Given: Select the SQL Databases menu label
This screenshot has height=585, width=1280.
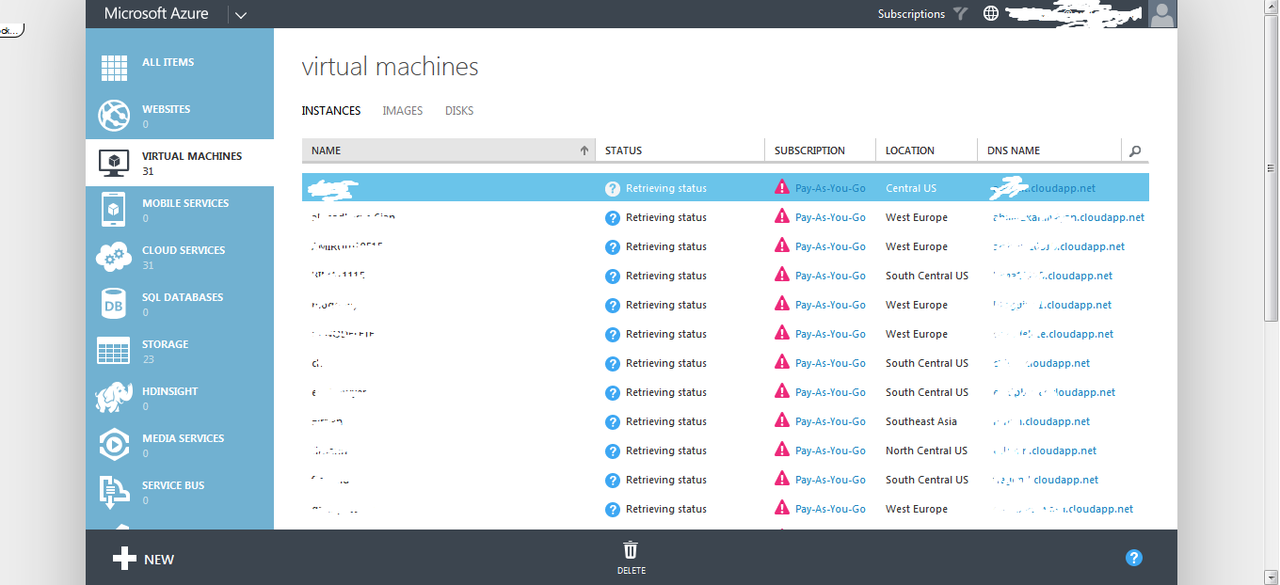Looking at the screenshot, I should click(x=183, y=297).
